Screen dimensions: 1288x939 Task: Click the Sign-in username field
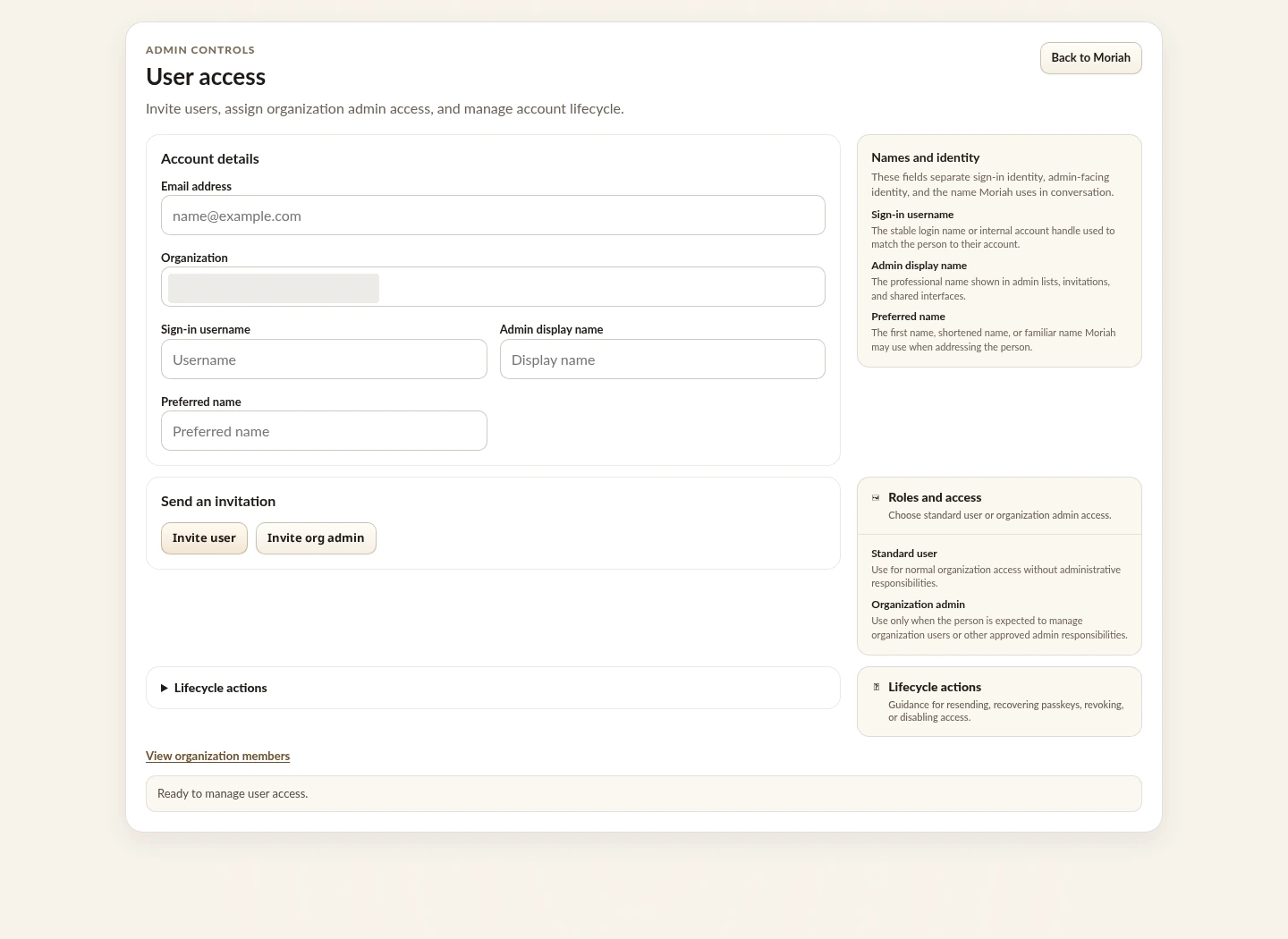(324, 360)
